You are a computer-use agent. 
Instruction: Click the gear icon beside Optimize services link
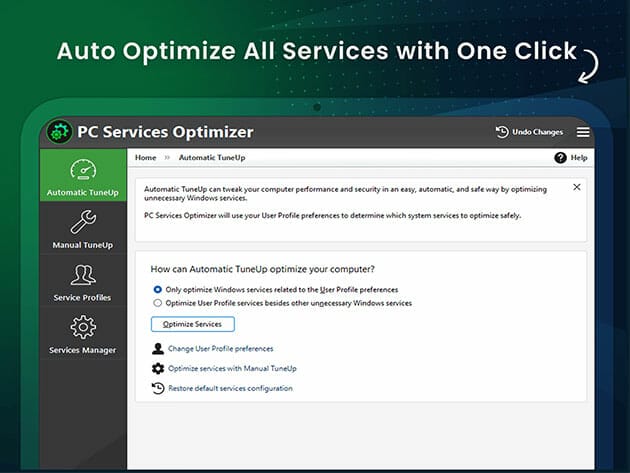tap(157, 368)
